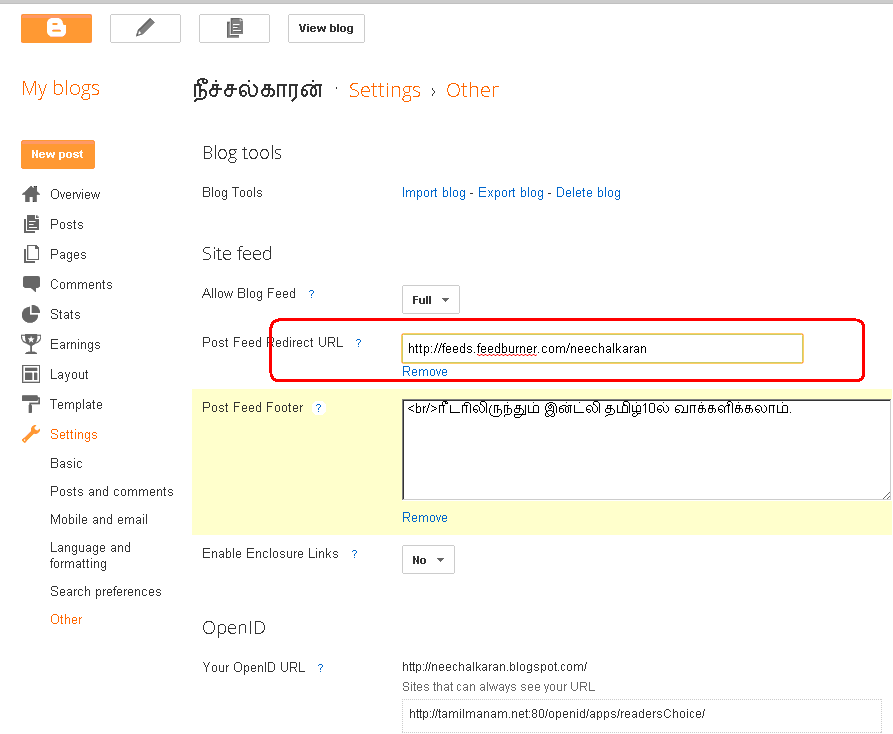Open Layout in the sidebar menu
This screenshot has width=893, height=734.
69,375
